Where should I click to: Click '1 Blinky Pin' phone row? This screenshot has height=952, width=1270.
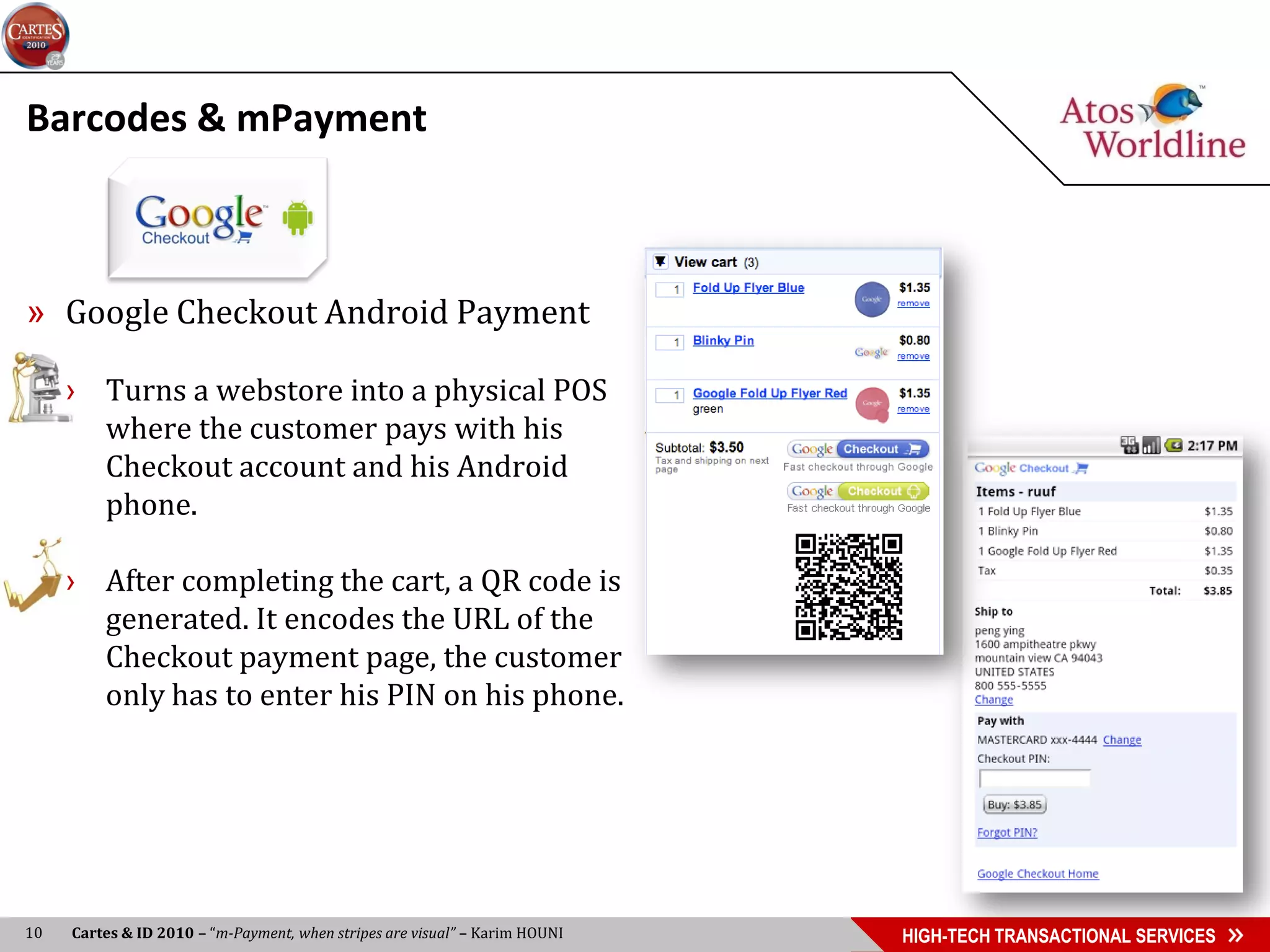(x=1105, y=531)
